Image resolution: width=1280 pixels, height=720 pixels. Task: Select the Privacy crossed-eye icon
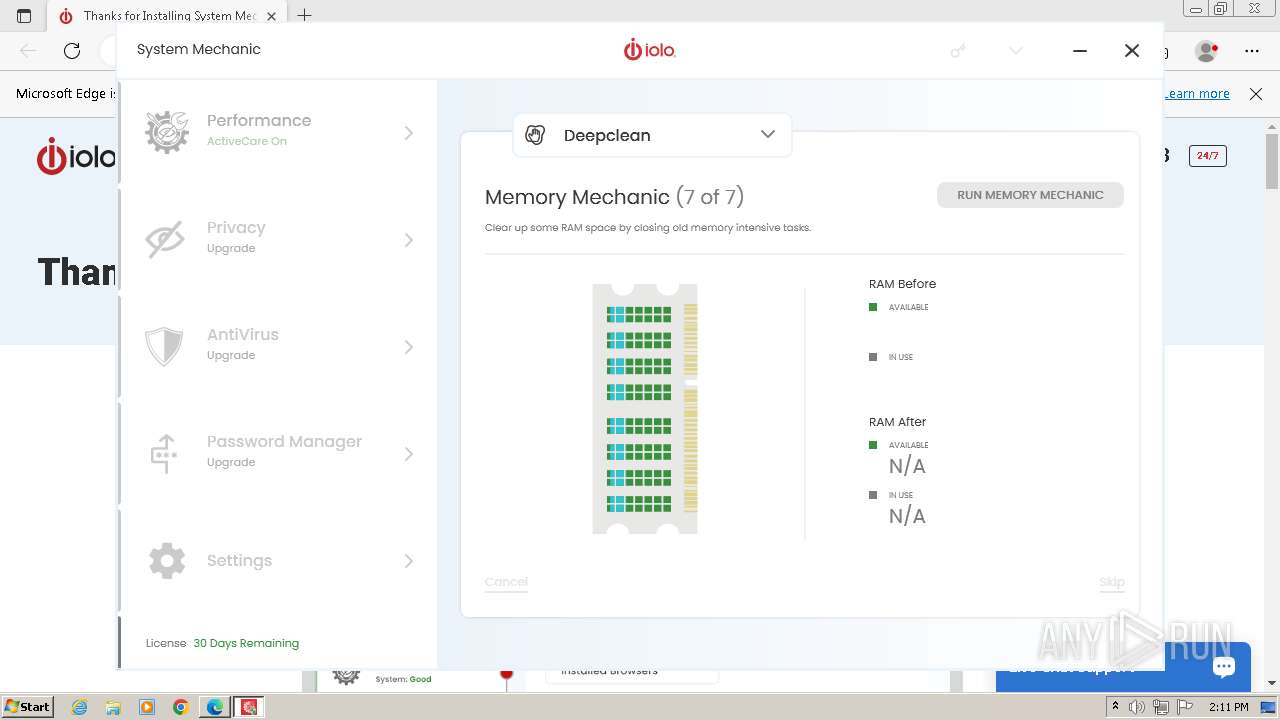(x=165, y=239)
